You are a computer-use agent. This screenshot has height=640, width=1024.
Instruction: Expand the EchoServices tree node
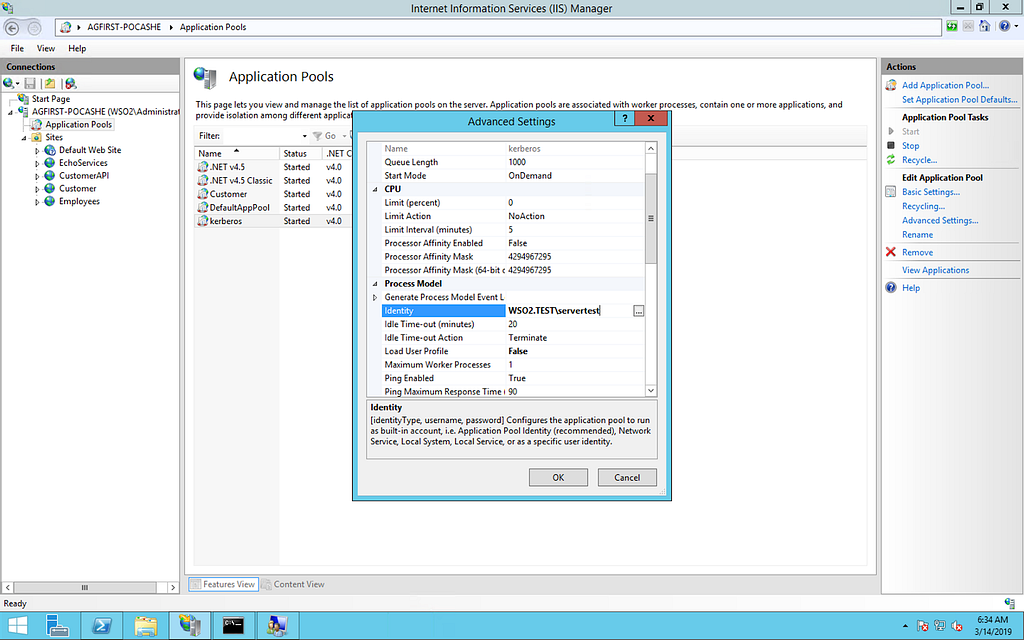[x=37, y=164]
